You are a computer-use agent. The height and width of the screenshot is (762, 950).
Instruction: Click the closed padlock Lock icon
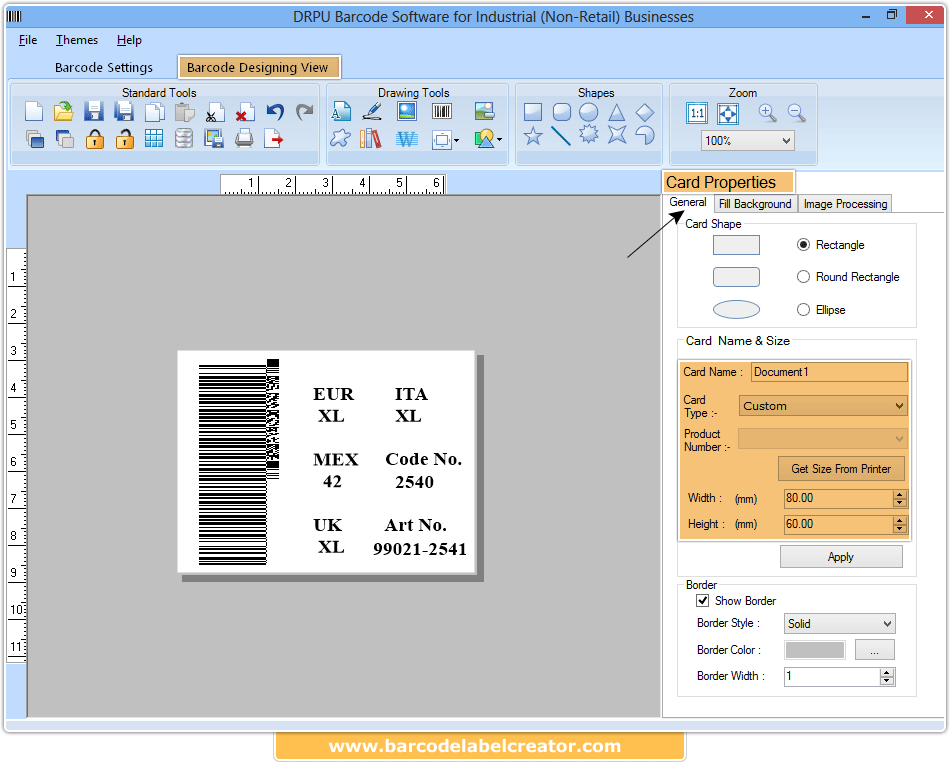(x=95, y=139)
